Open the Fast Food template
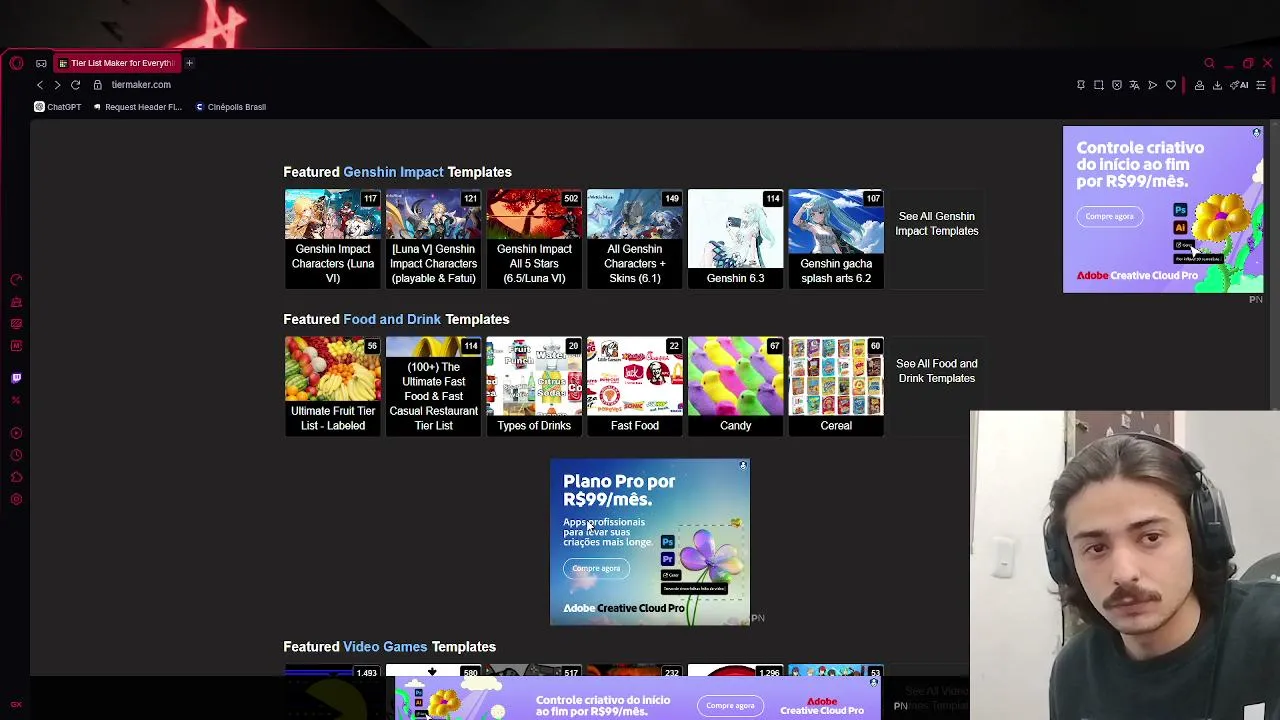The image size is (1280, 720). pos(635,386)
